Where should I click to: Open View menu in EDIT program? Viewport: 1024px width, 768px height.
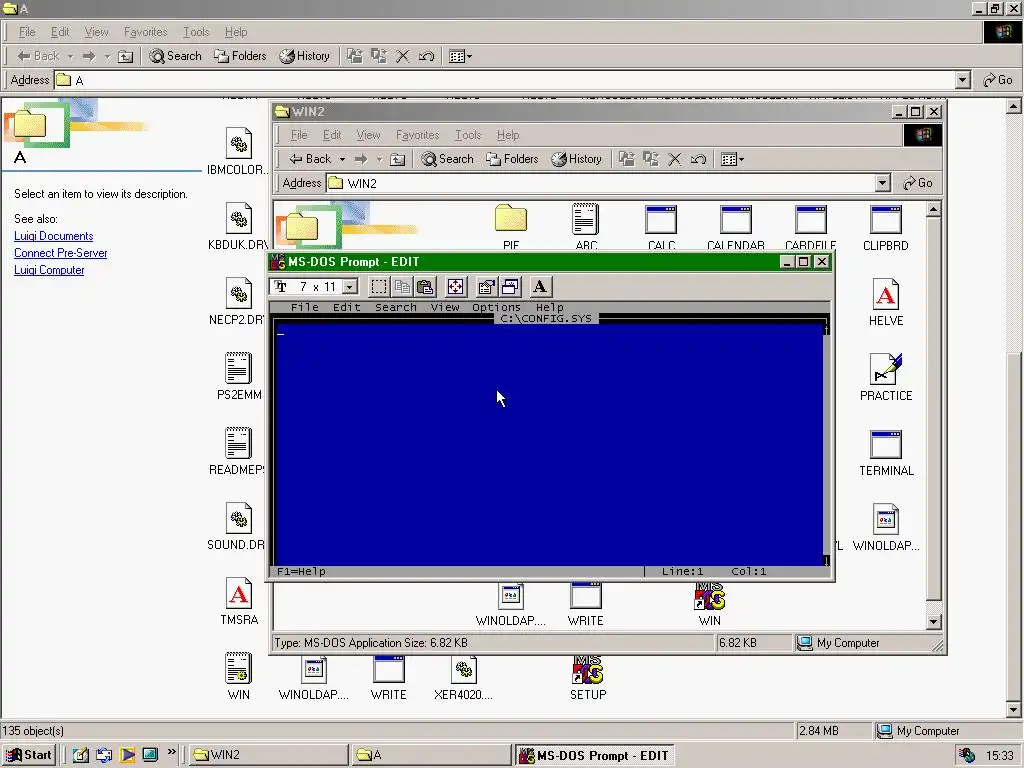click(x=445, y=307)
